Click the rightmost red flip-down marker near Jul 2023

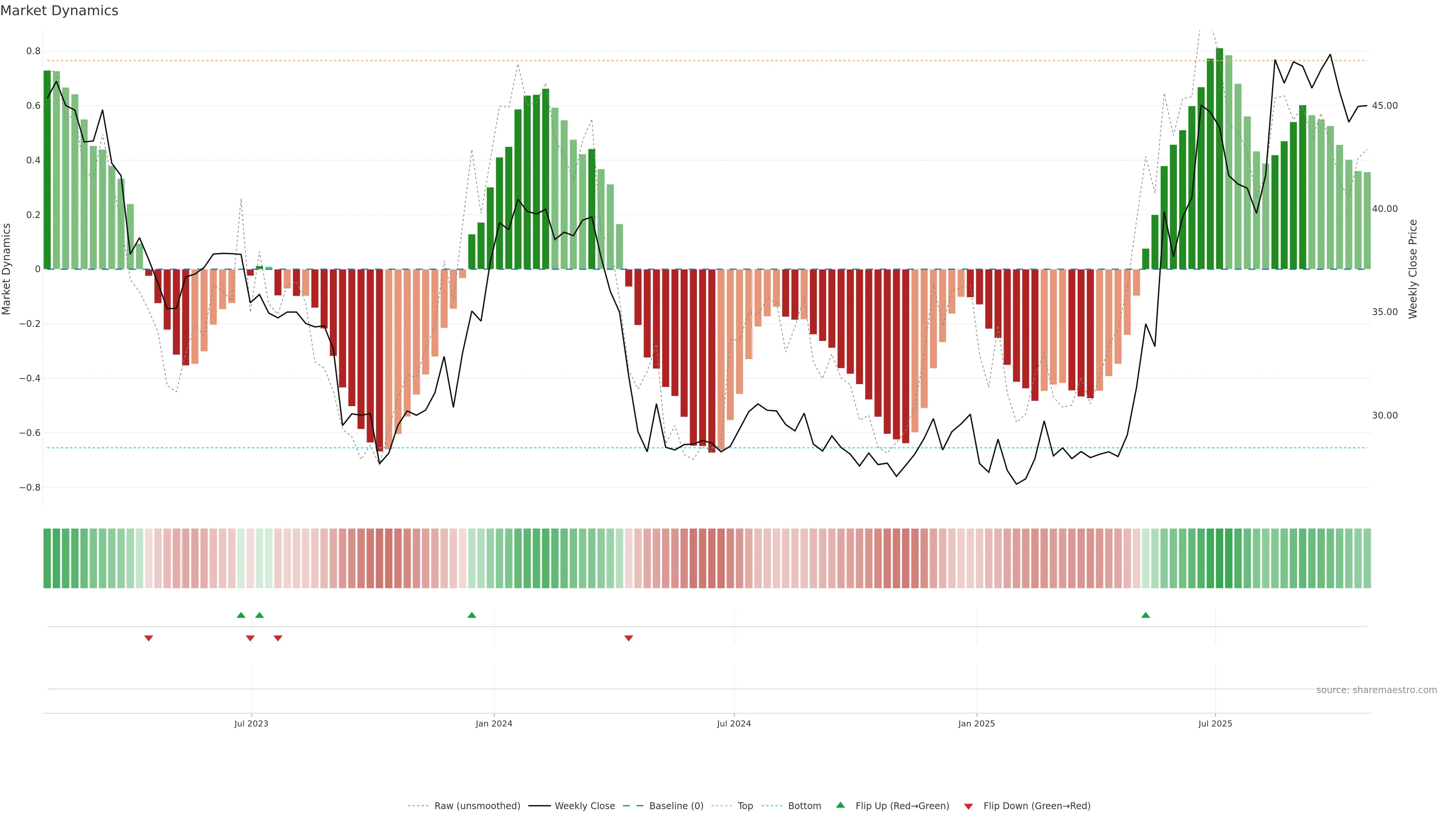[278, 638]
